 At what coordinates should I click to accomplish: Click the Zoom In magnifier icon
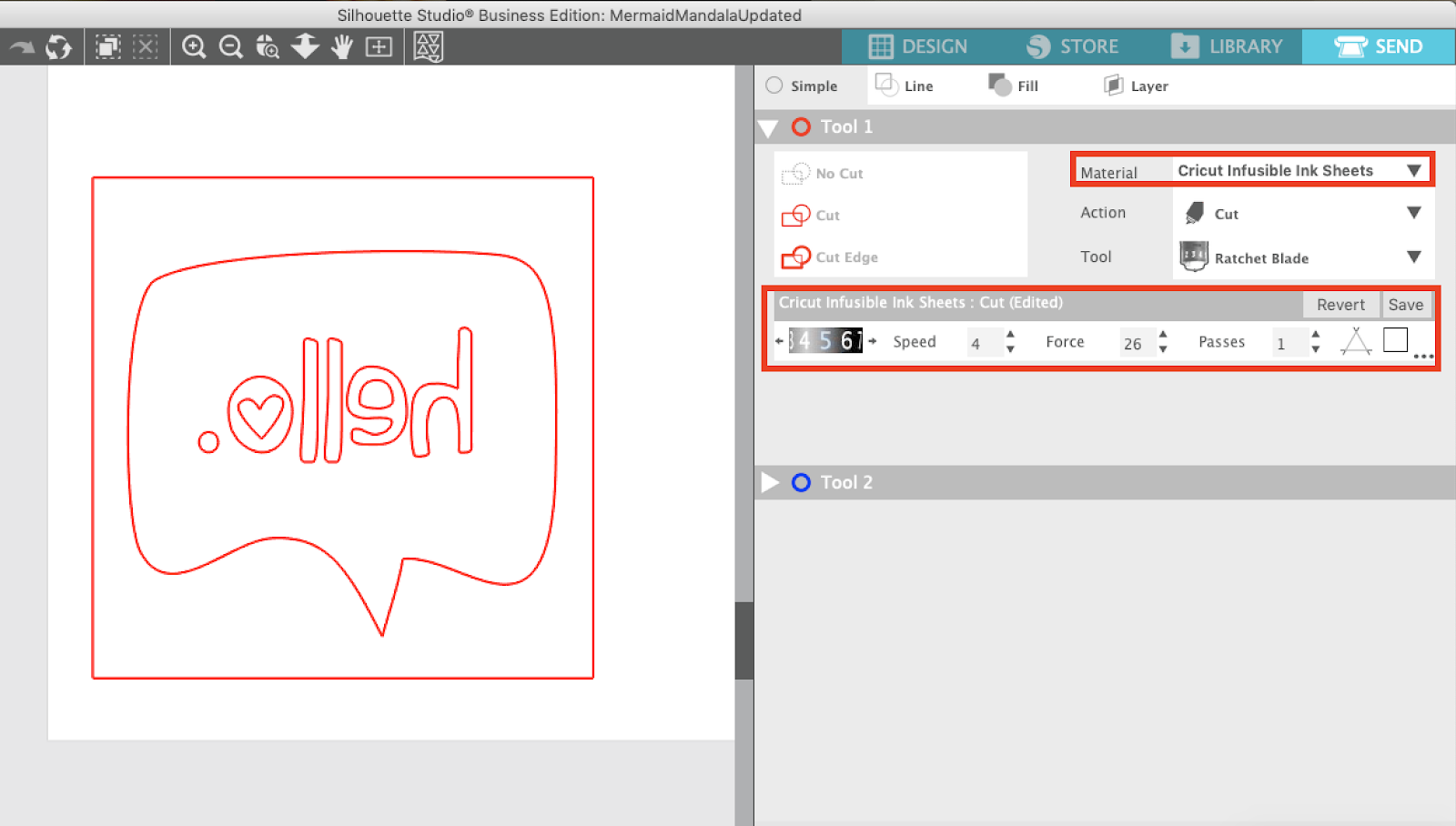coord(193,46)
